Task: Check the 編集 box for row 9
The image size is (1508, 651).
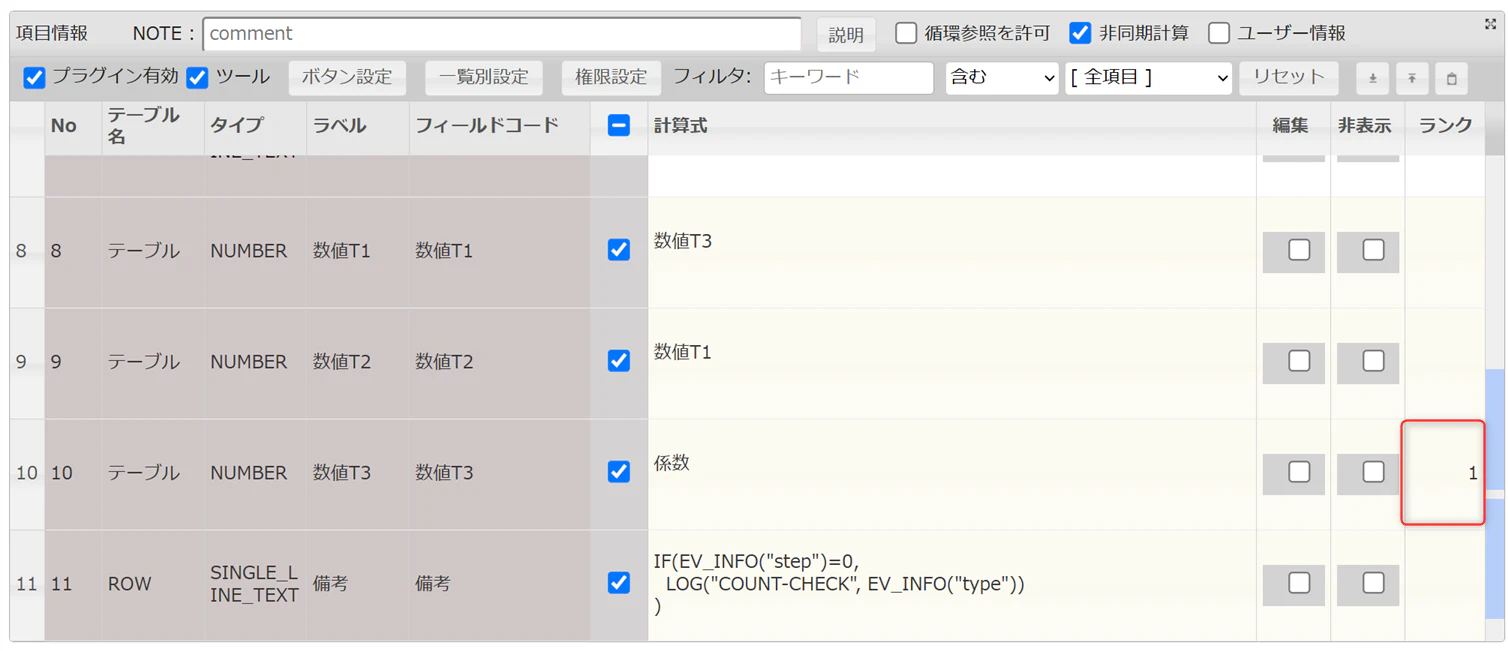Action: (1299, 361)
